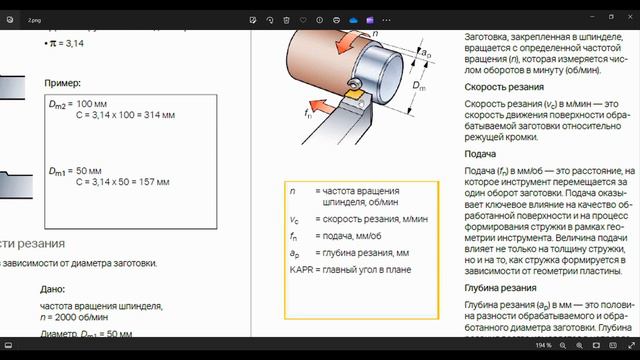Click the actual size icon

(613, 345)
